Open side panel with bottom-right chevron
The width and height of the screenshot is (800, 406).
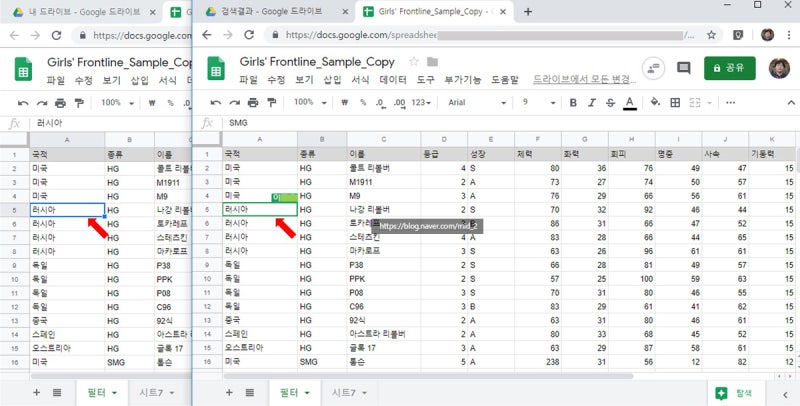point(785,394)
